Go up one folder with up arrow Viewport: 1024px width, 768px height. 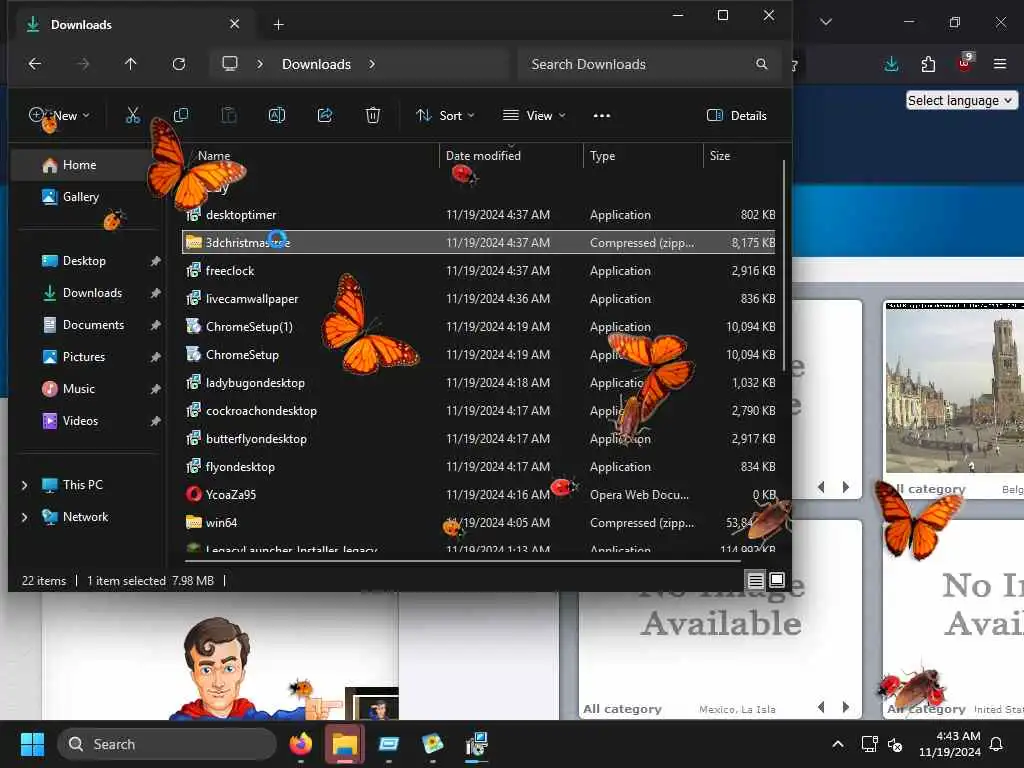pos(131,64)
